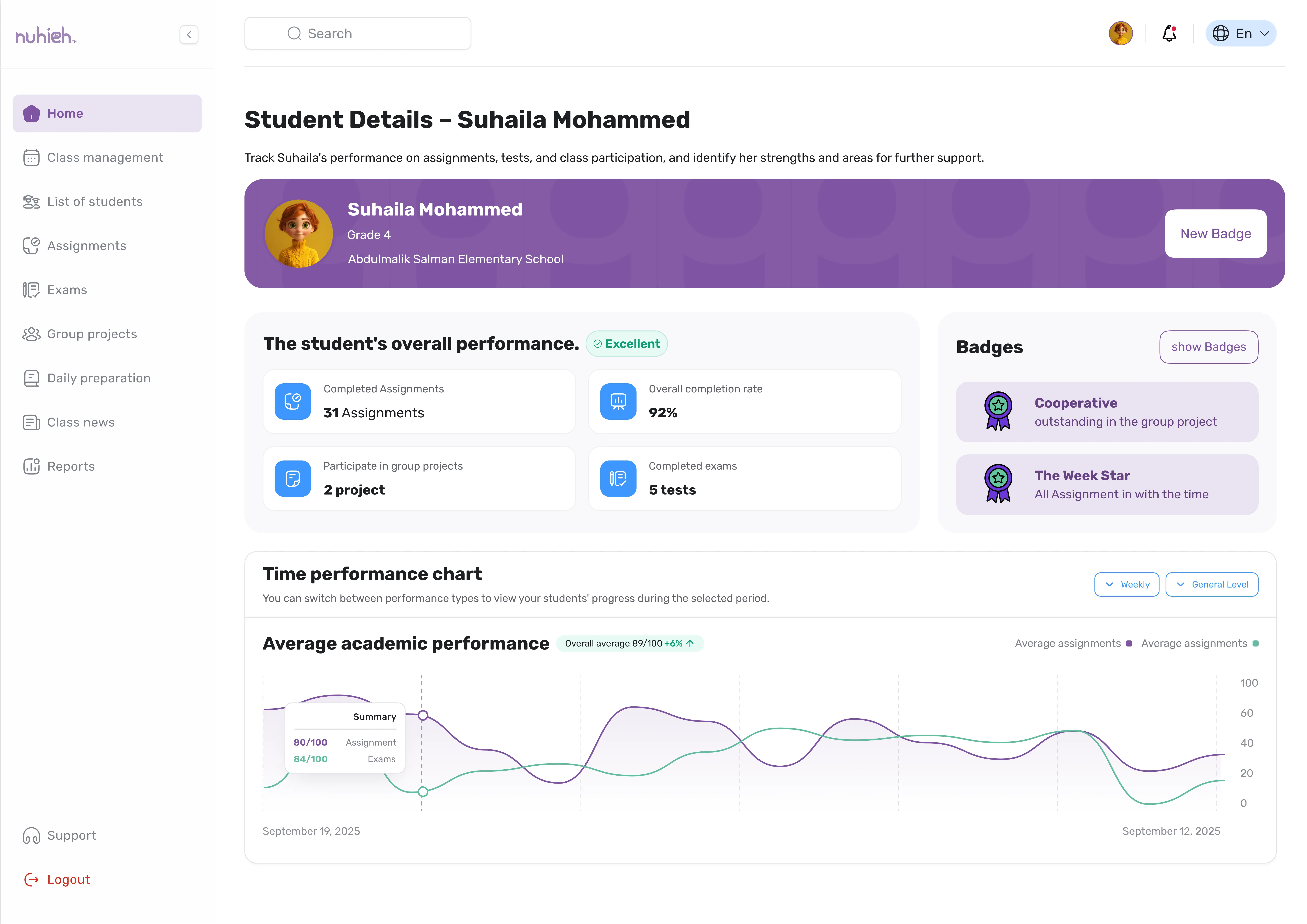Collapse the navigation sidebar
Viewport: 1307px width, 924px height.
[x=188, y=35]
